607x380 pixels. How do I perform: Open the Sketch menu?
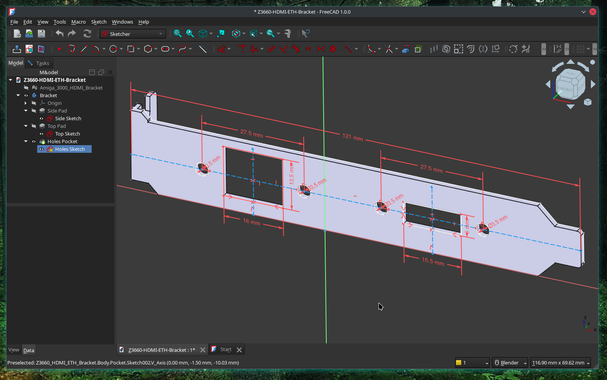point(99,22)
